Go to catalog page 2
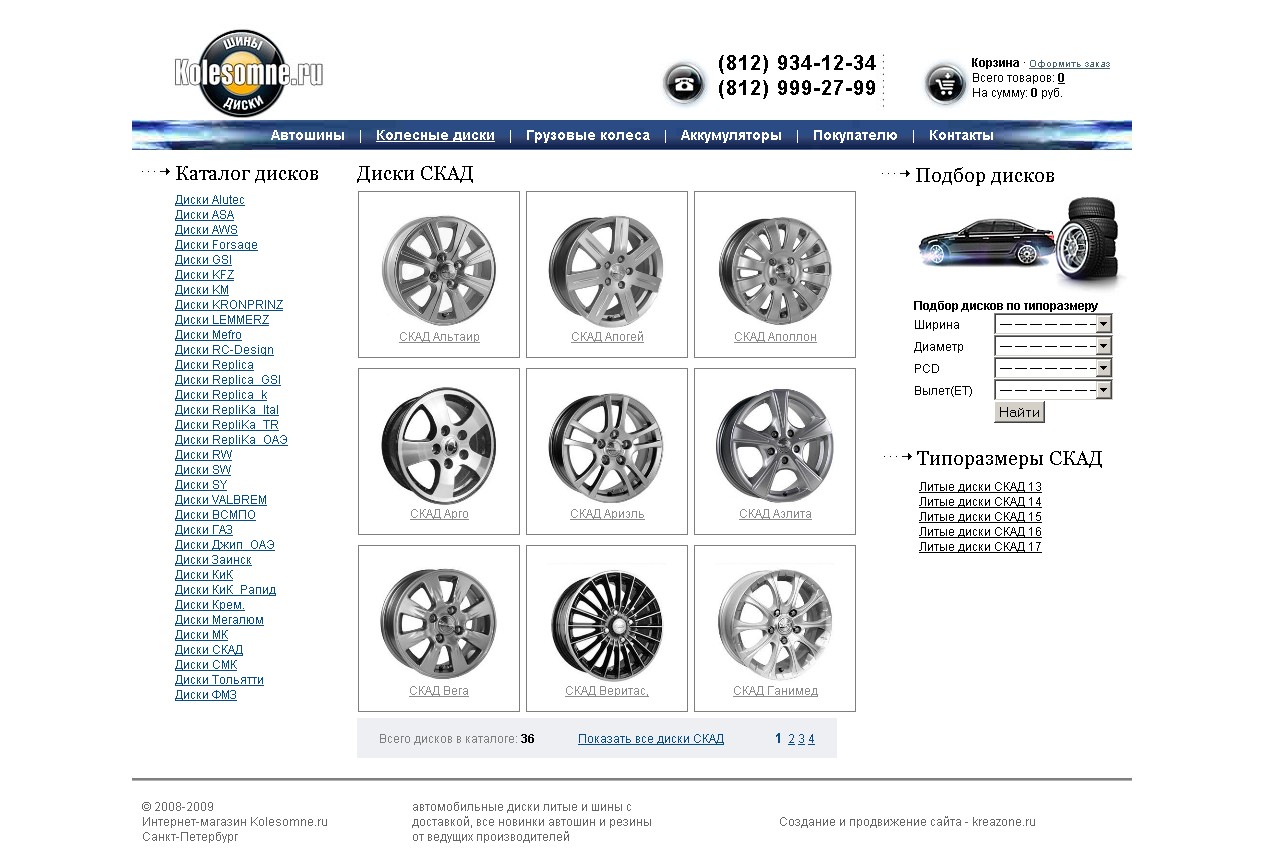This screenshot has height=864, width=1262. [791, 739]
